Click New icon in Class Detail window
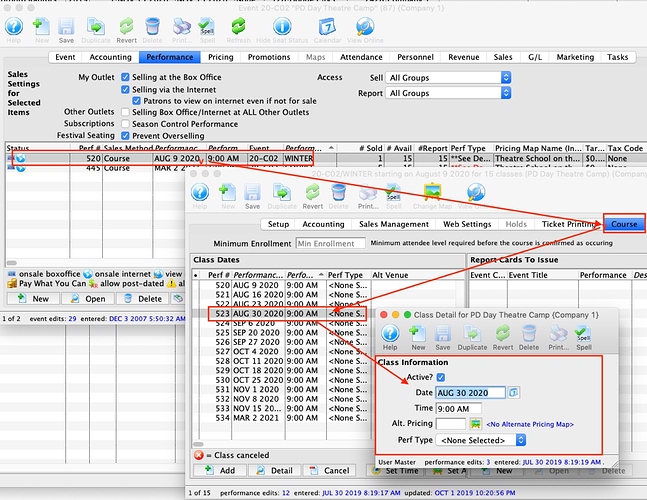Viewport: 647px width, 500px height. click(418, 334)
